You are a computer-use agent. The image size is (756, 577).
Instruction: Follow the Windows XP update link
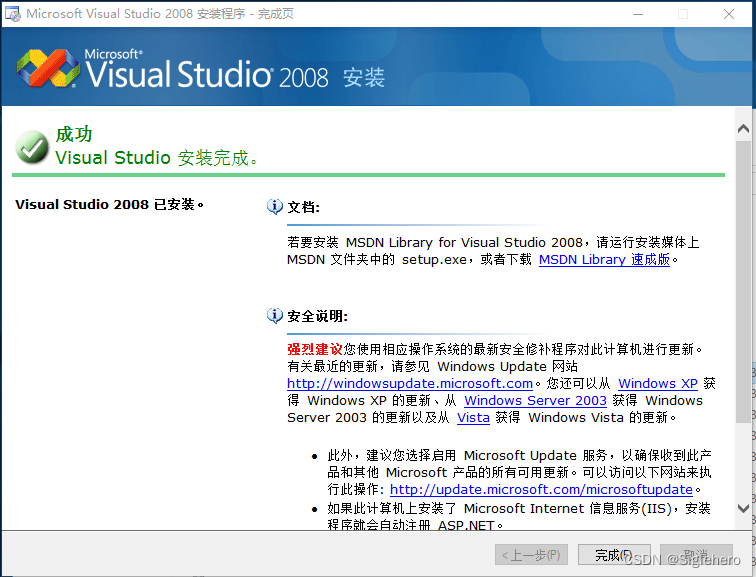click(x=657, y=383)
